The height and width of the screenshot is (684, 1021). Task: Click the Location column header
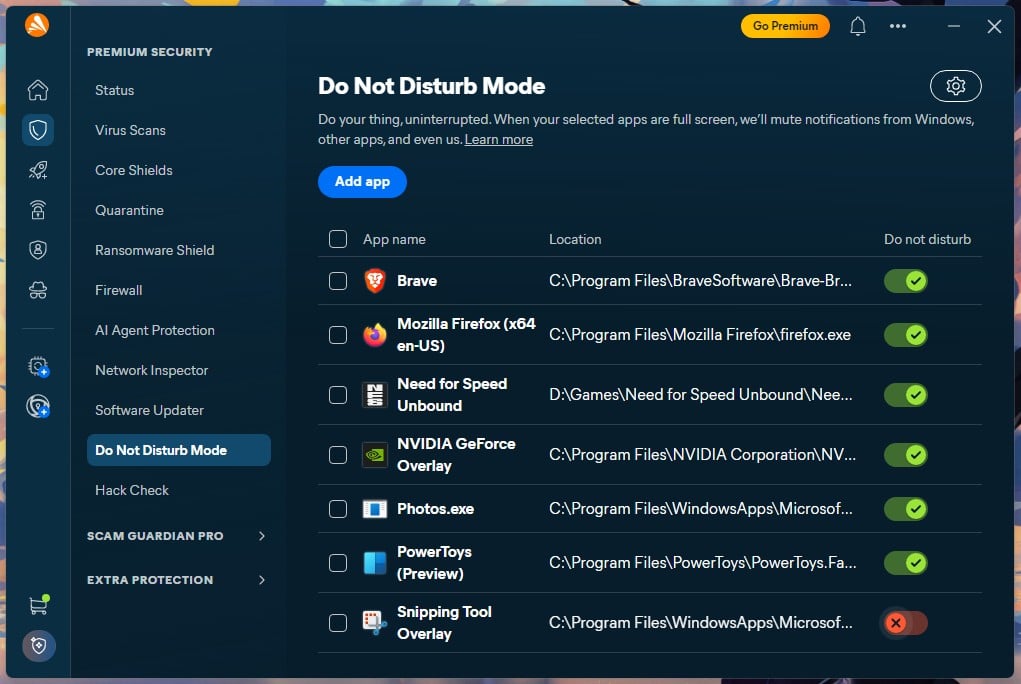tap(575, 239)
